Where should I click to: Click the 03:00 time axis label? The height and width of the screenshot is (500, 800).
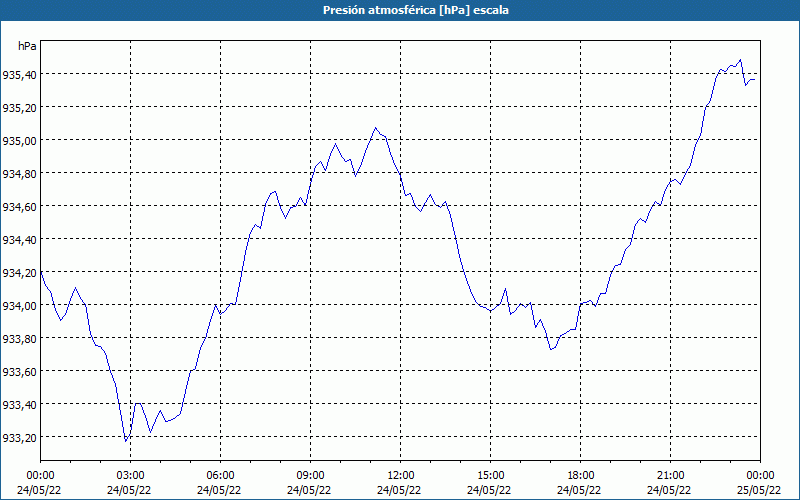click(x=130, y=476)
